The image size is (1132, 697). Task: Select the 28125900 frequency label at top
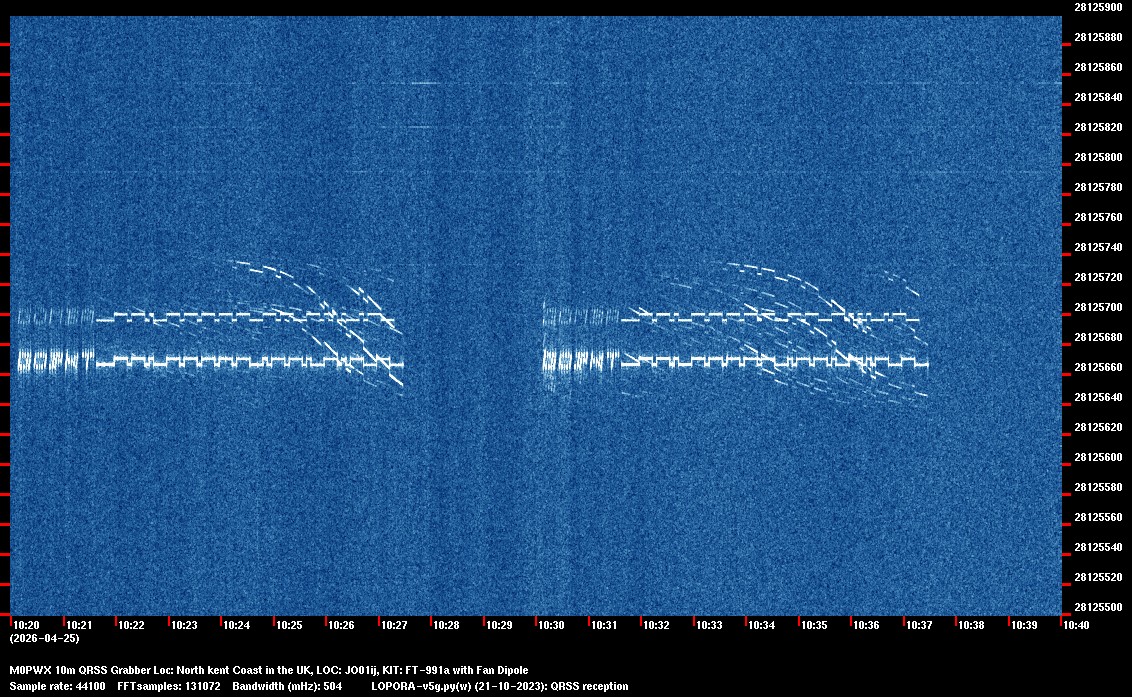pyautogui.click(x=1097, y=7)
